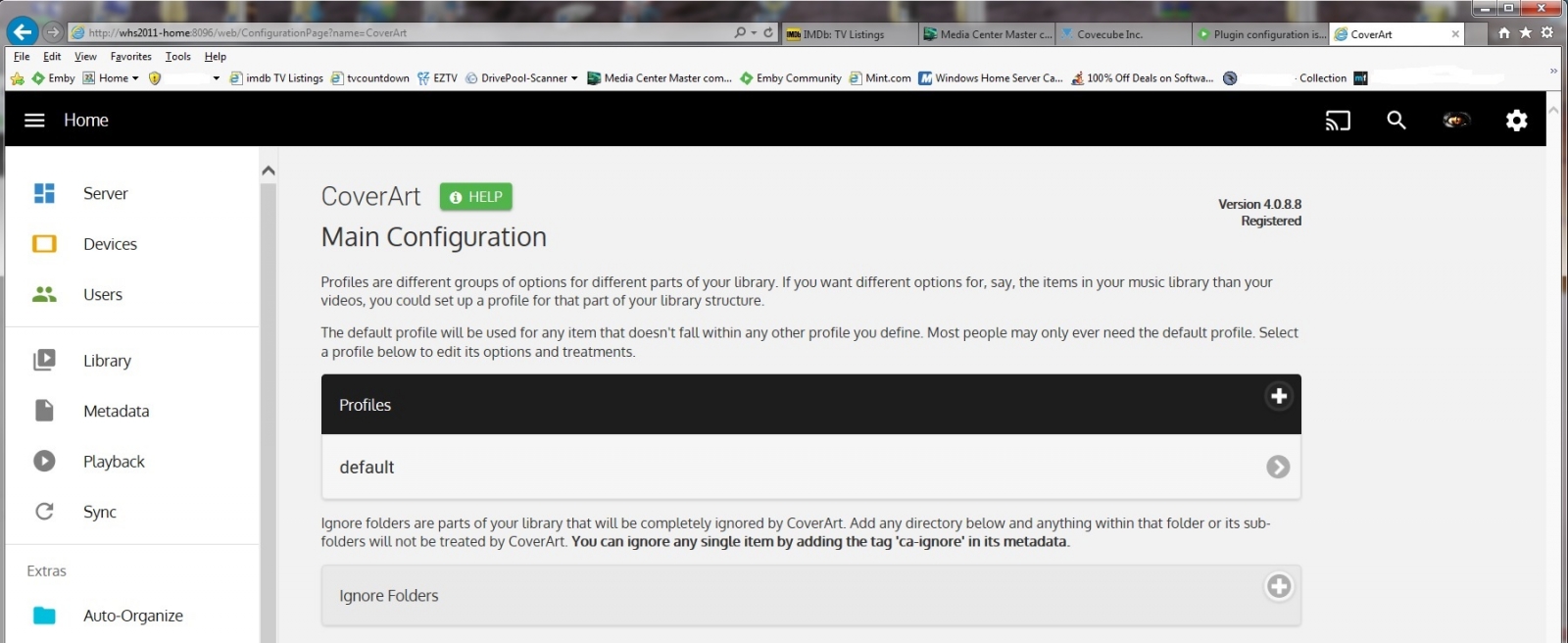The width and height of the screenshot is (1568, 643).
Task: Click the Ignore Folders heading text
Action: pos(388,596)
